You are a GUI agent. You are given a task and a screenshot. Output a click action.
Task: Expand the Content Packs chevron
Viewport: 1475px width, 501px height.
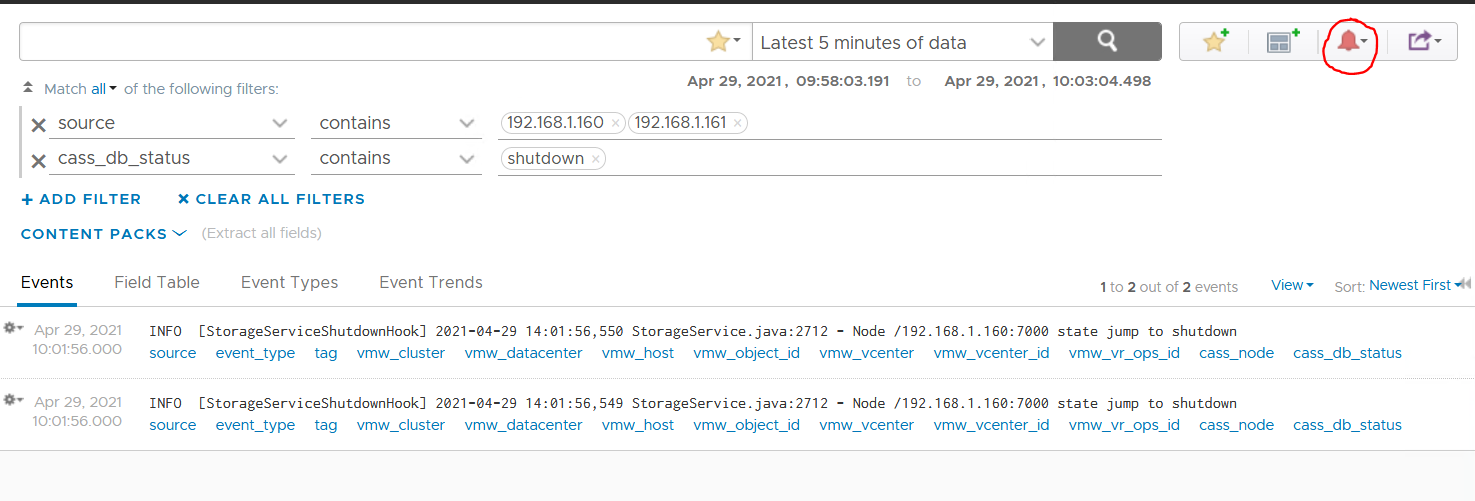[180, 233]
